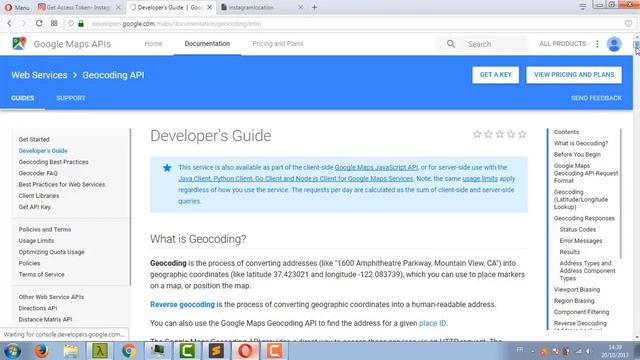Open the green Camtasia taskbar icon
Screen dimensions: 640x360
tap(187, 351)
